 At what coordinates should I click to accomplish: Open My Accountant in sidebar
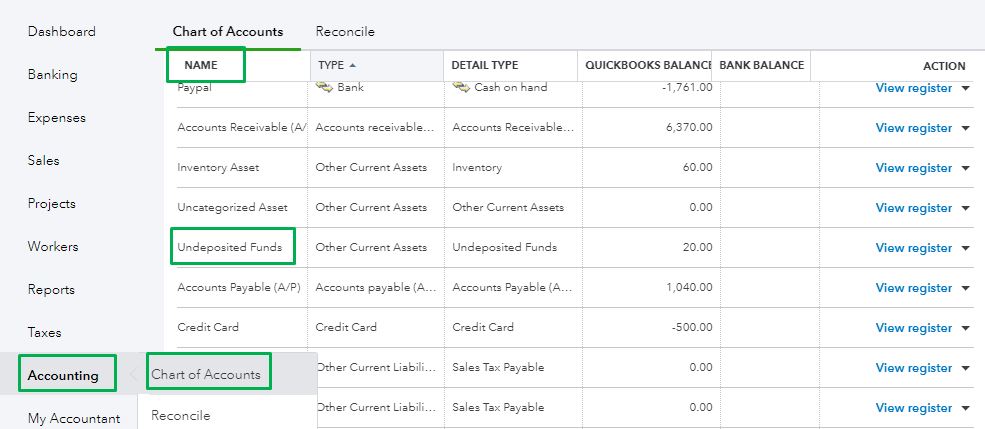pos(74,418)
